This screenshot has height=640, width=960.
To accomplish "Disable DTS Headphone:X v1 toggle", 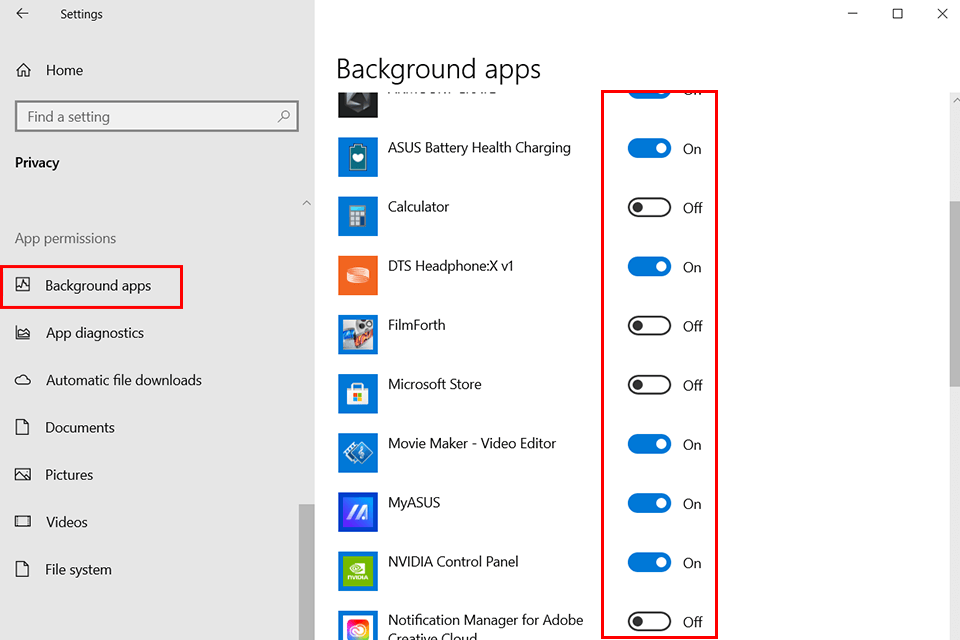I will pos(649,266).
